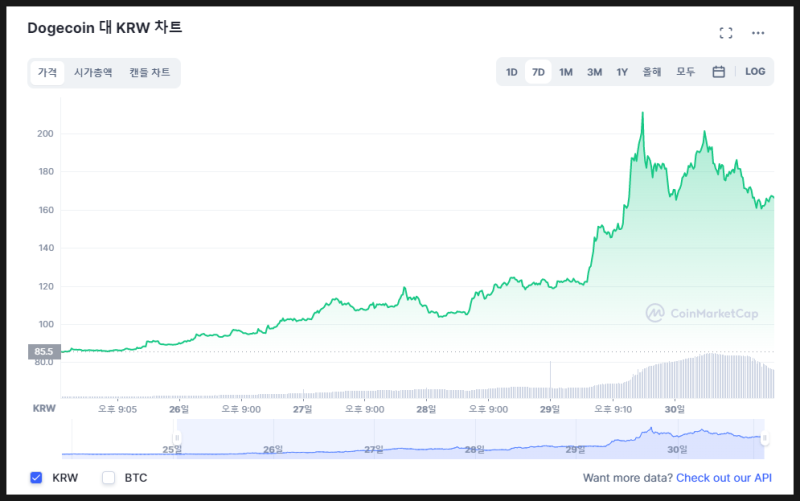Viewport: 800px width, 501px height.
Task: Open the fullscreen chart view icon
Action: 726,33
